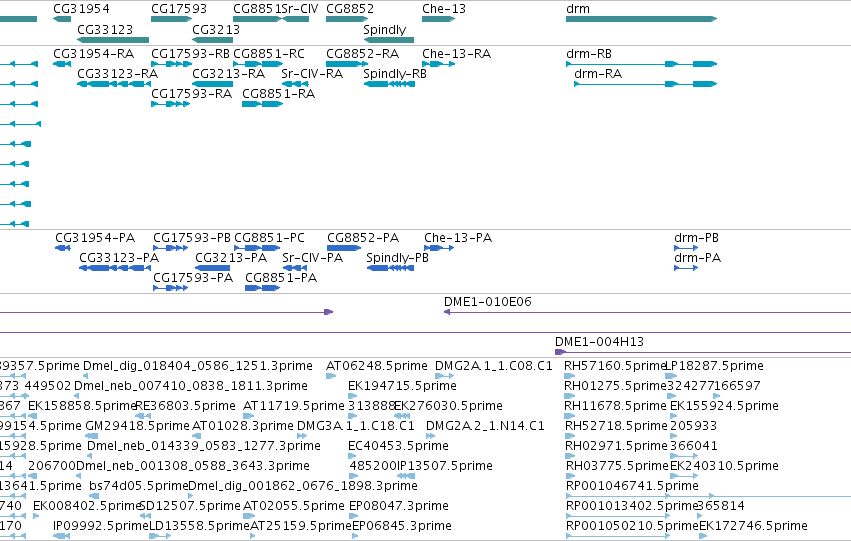Click protein CG8852-PA

click(344, 248)
